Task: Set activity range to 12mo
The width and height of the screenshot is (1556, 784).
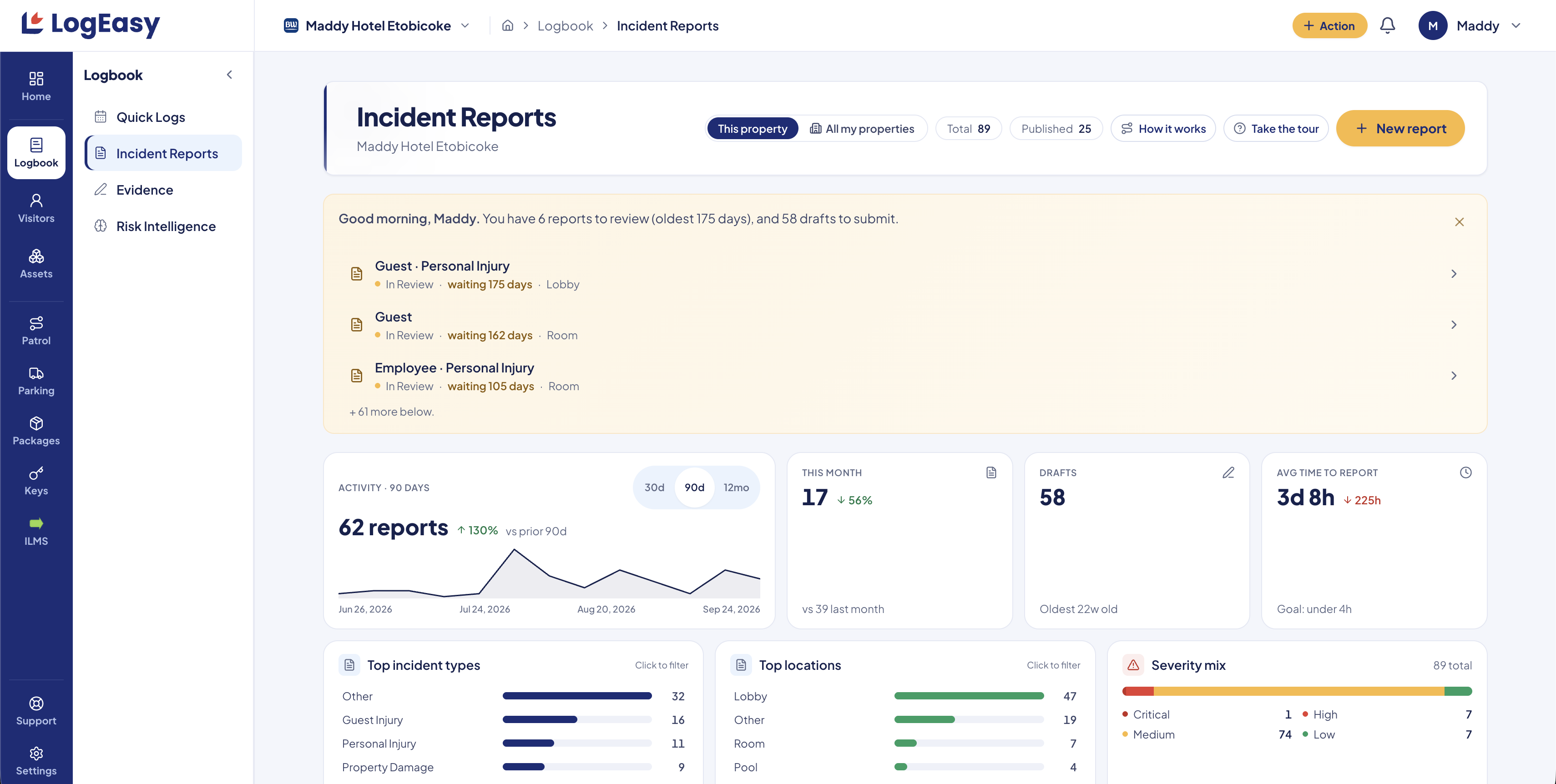Action: tap(736, 487)
